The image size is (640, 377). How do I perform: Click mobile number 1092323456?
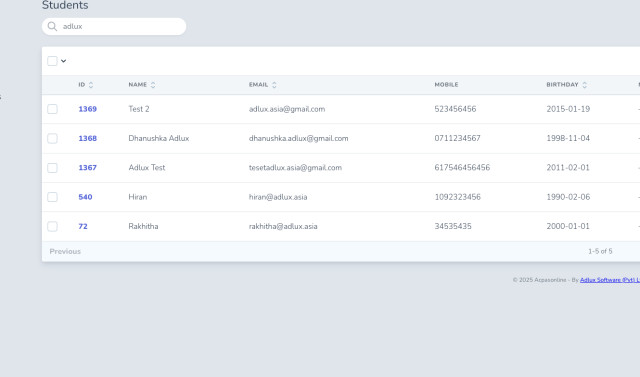[458, 197]
